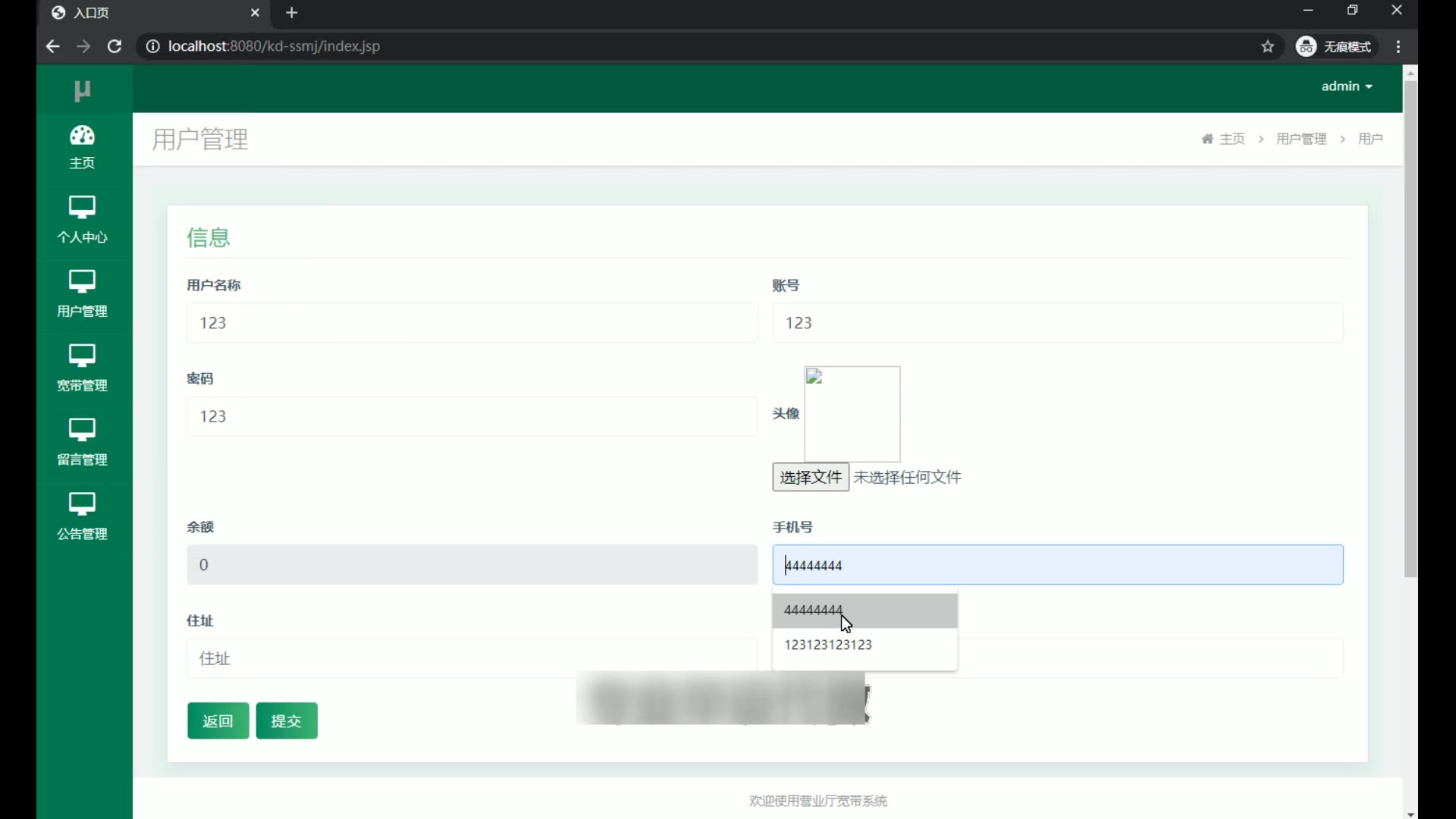Expand the admin user dropdown
Image resolution: width=1456 pixels, height=819 pixels.
click(x=1347, y=86)
